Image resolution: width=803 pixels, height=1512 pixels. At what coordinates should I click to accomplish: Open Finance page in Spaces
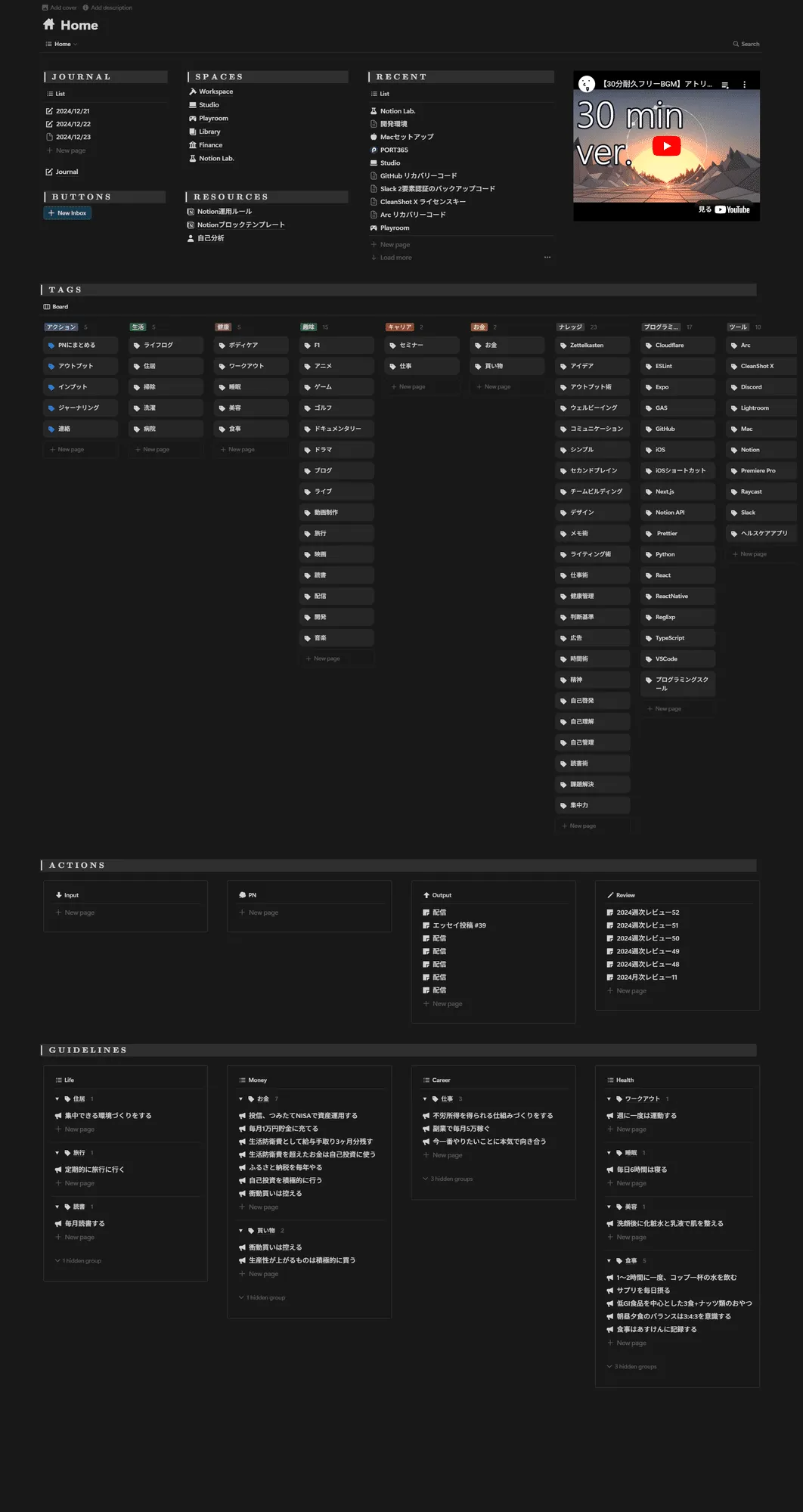[206, 145]
